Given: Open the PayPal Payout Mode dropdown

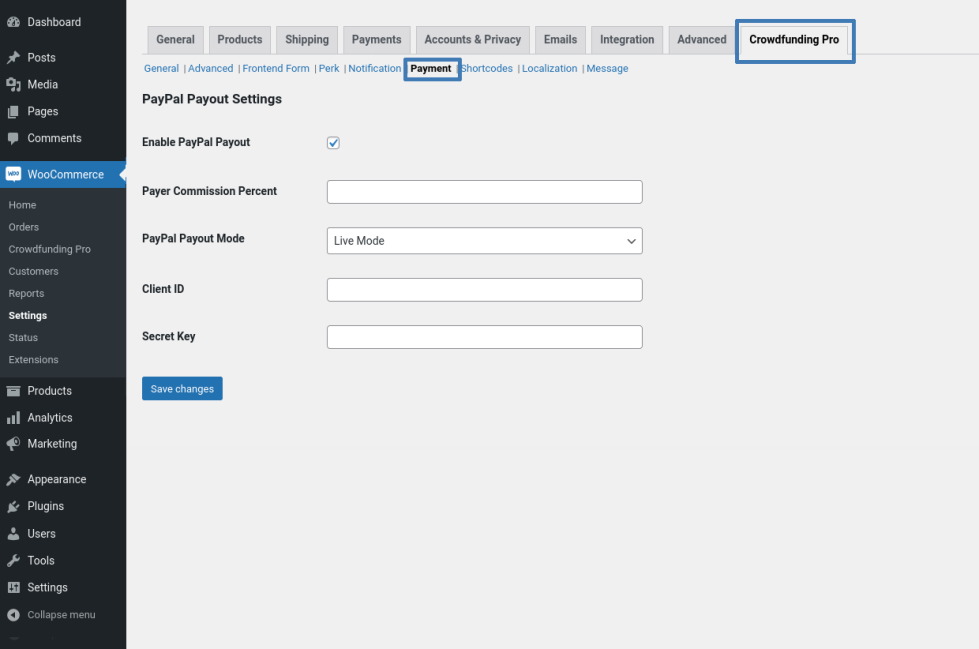Looking at the screenshot, I should [x=485, y=240].
